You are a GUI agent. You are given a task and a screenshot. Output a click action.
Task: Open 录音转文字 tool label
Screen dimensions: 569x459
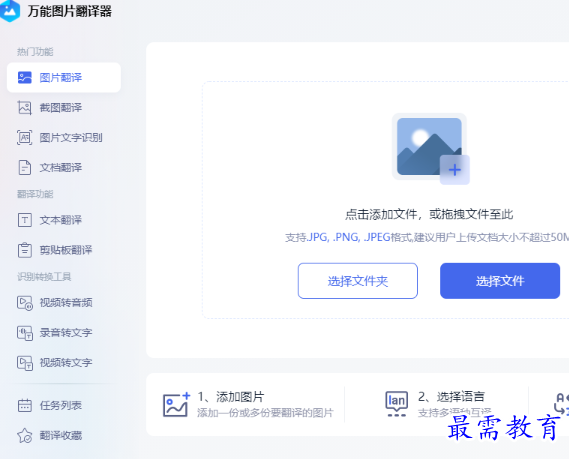(x=66, y=333)
